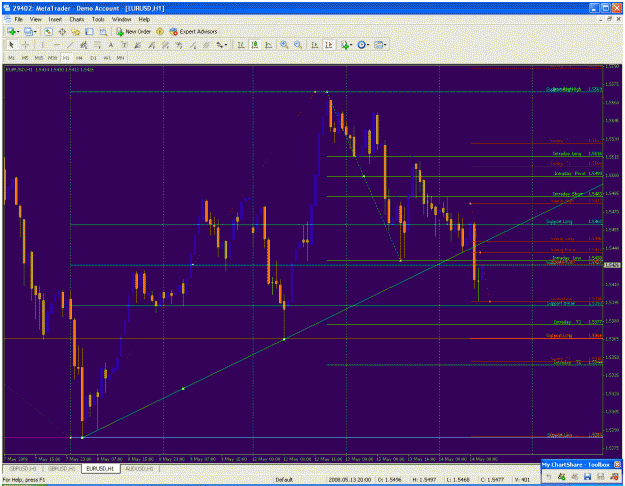Switch timeframe to M1
Image resolution: width=625 pixels, height=486 pixels.
[x=12, y=58]
